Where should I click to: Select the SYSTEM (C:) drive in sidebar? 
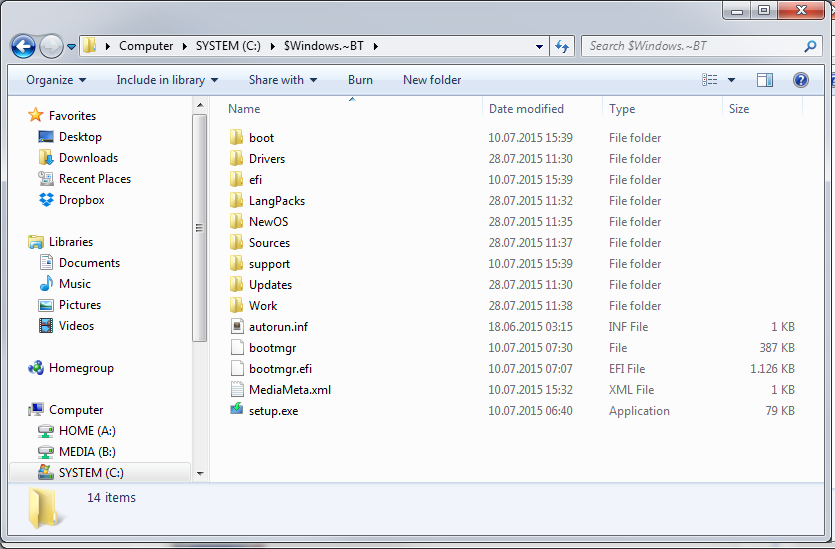pos(91,473)
